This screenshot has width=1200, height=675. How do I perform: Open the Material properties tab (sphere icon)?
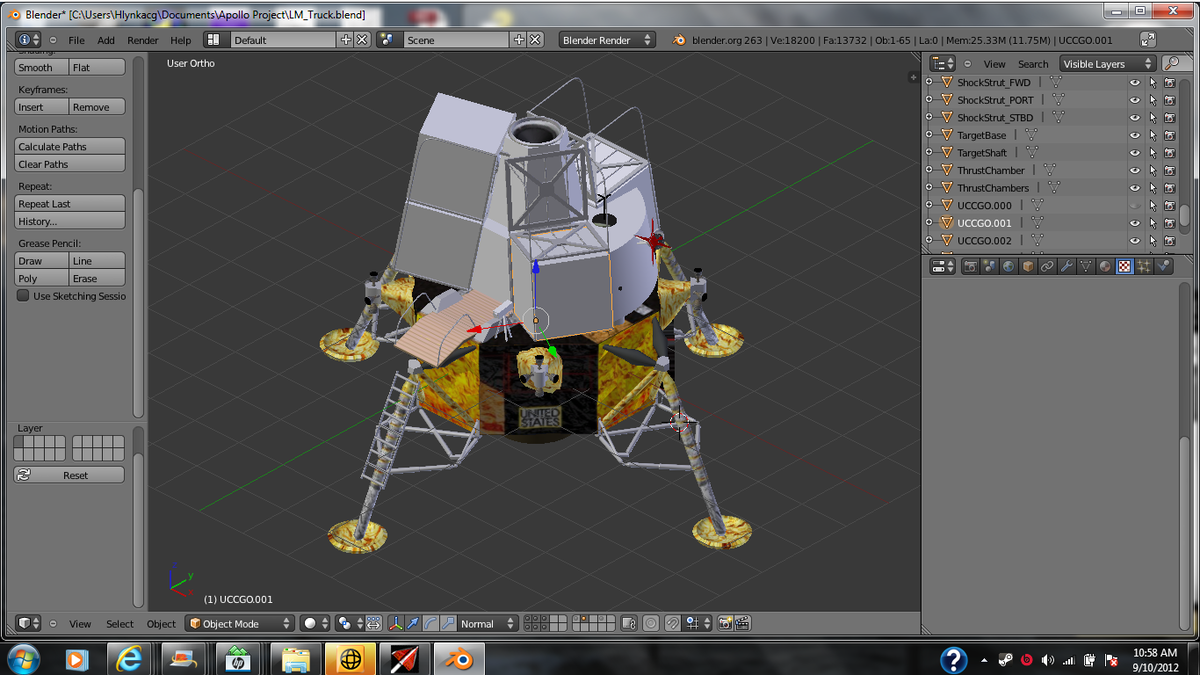click(1105, 266)
